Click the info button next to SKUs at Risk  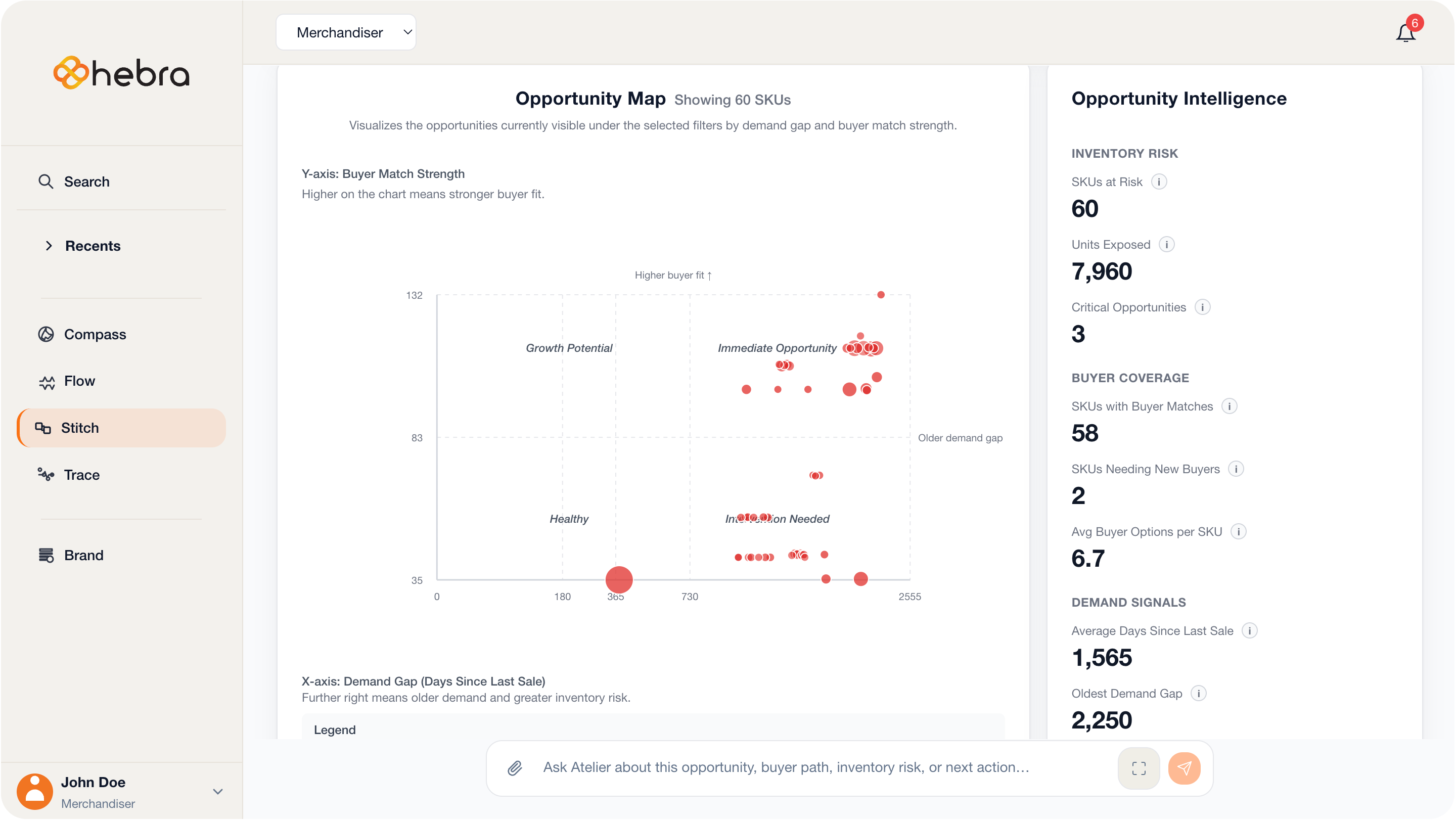point(1160,181)
